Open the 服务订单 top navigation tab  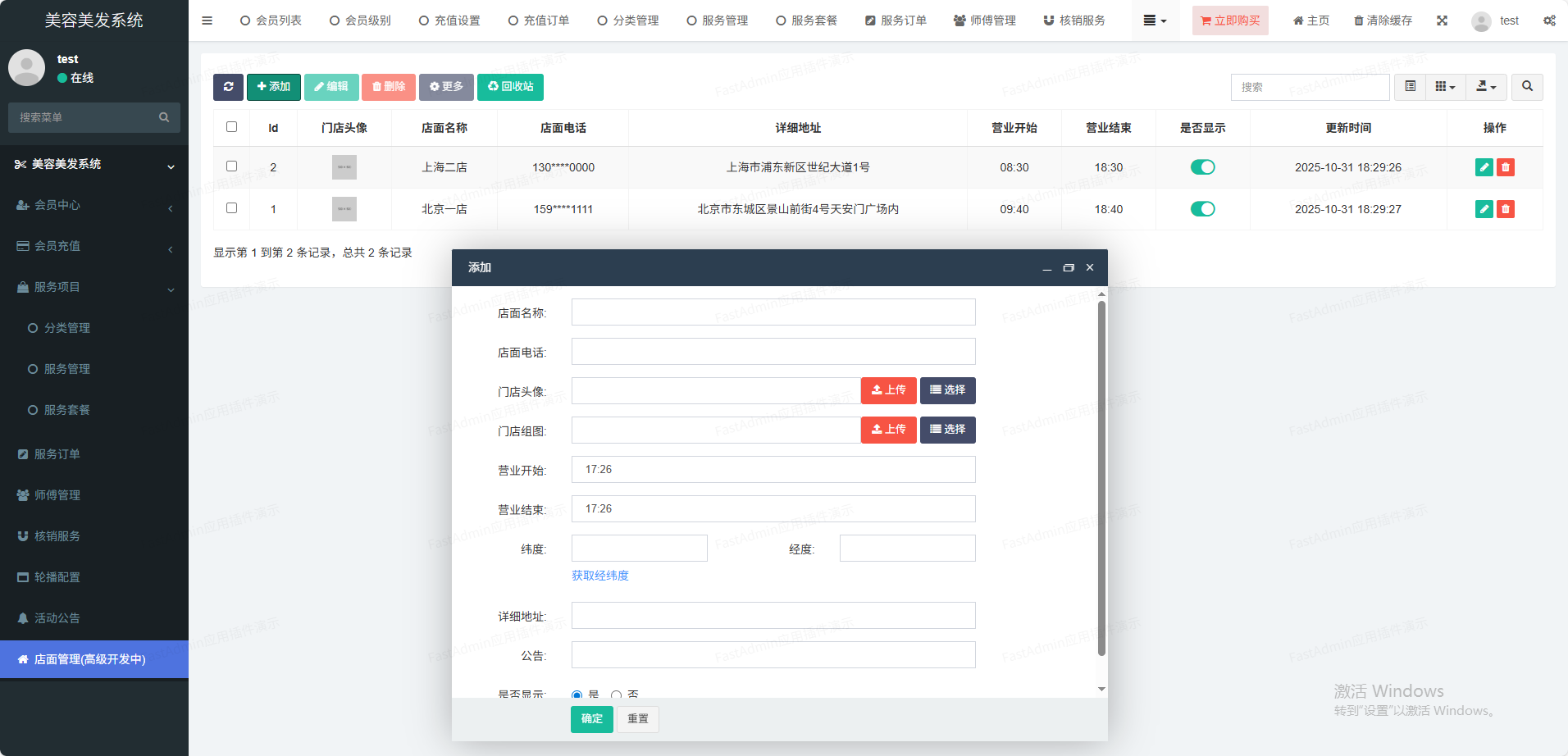896,20
